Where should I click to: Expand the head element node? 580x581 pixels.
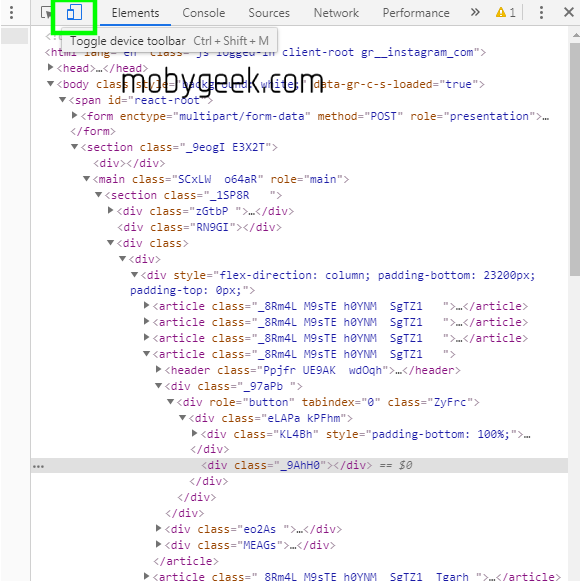pyautogui.click(x=51, y=67)
